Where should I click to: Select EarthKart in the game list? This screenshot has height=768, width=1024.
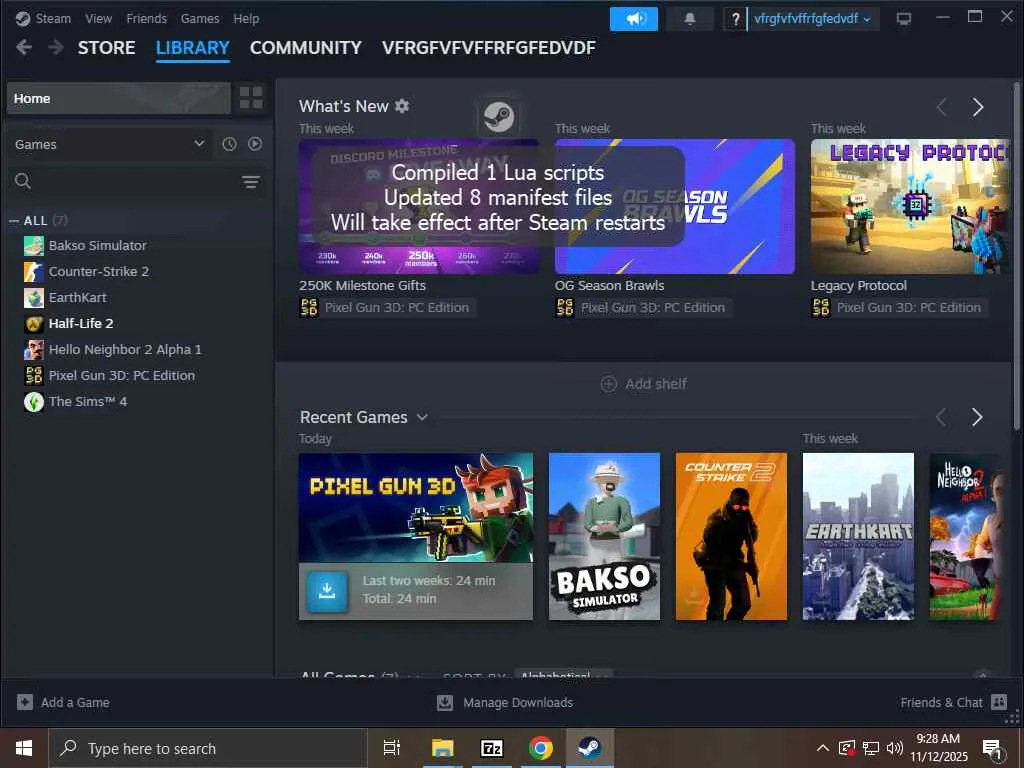click(77, 298)
